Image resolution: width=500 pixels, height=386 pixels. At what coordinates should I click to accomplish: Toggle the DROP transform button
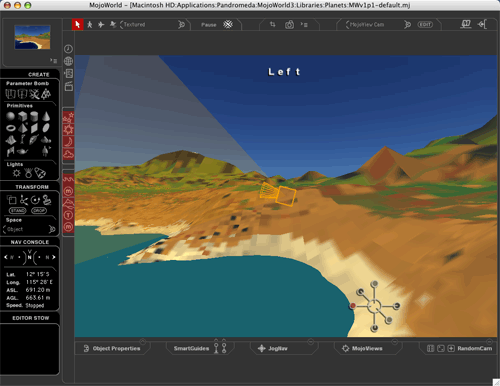point(39,211)
